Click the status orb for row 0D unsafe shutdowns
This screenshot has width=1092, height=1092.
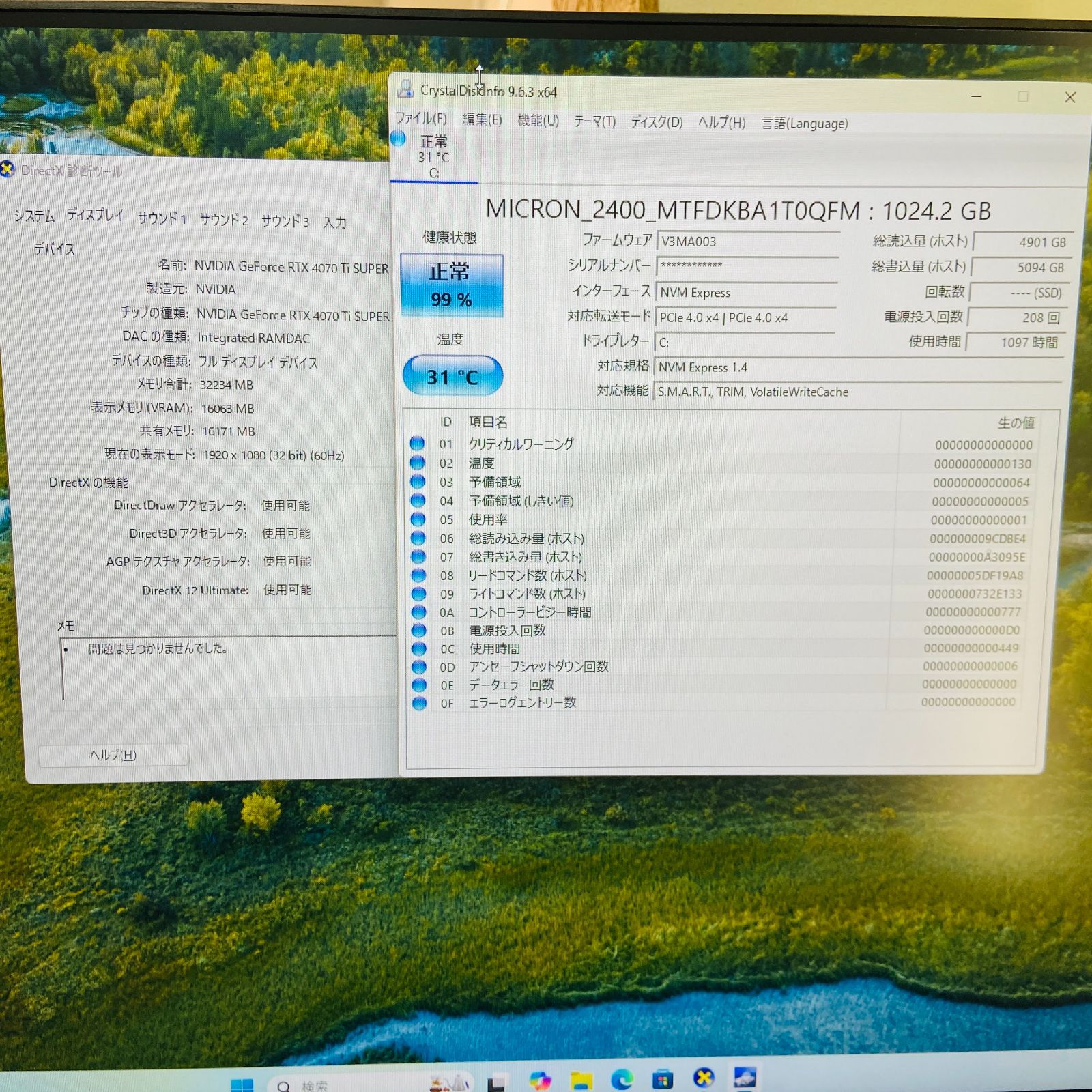[x=418, y=667]
